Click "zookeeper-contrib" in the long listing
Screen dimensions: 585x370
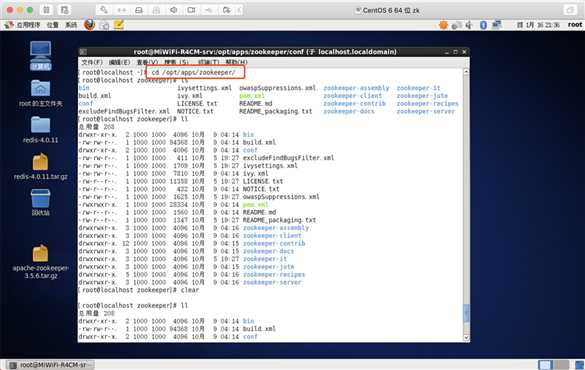click(x=274, y=243)
